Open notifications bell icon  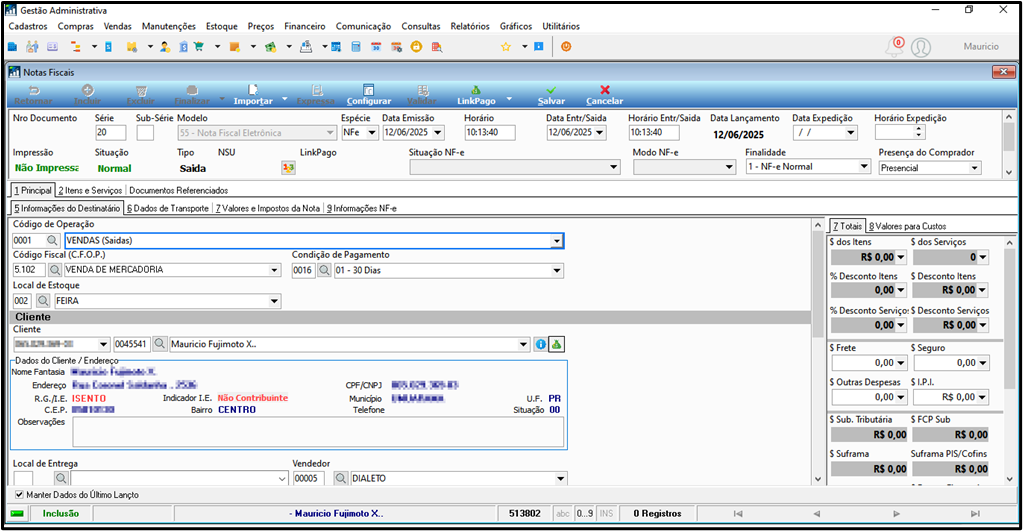[x=894, y=47]
